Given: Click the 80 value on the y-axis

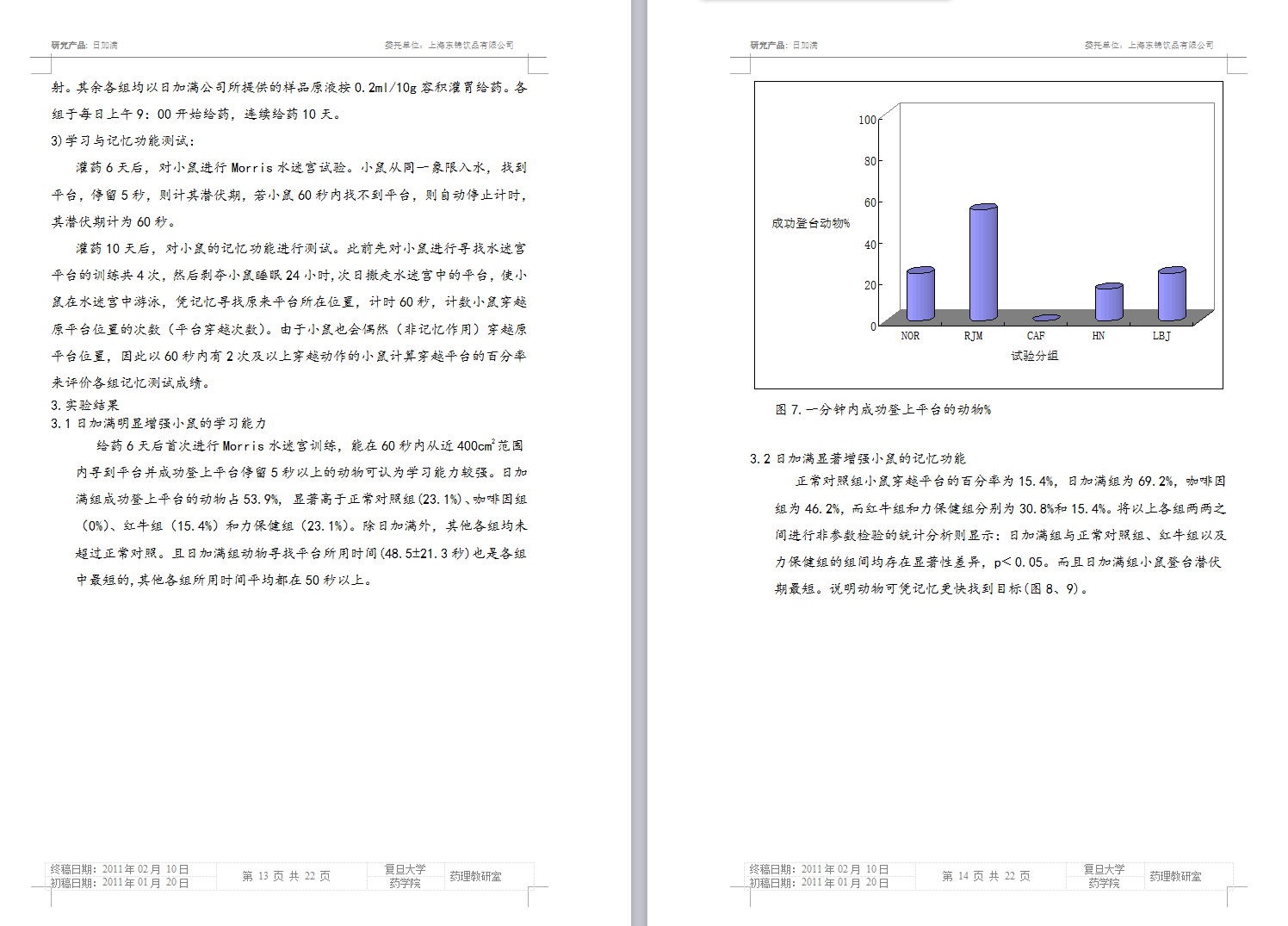Looking at the screenshot, I should 870,161.
